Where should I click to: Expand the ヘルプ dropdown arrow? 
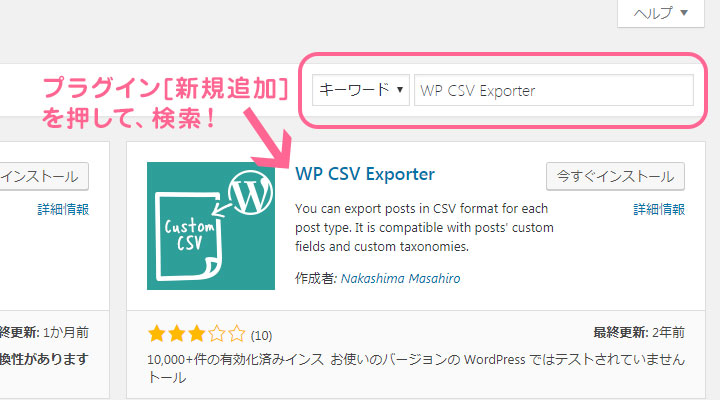tap(684, 13)
